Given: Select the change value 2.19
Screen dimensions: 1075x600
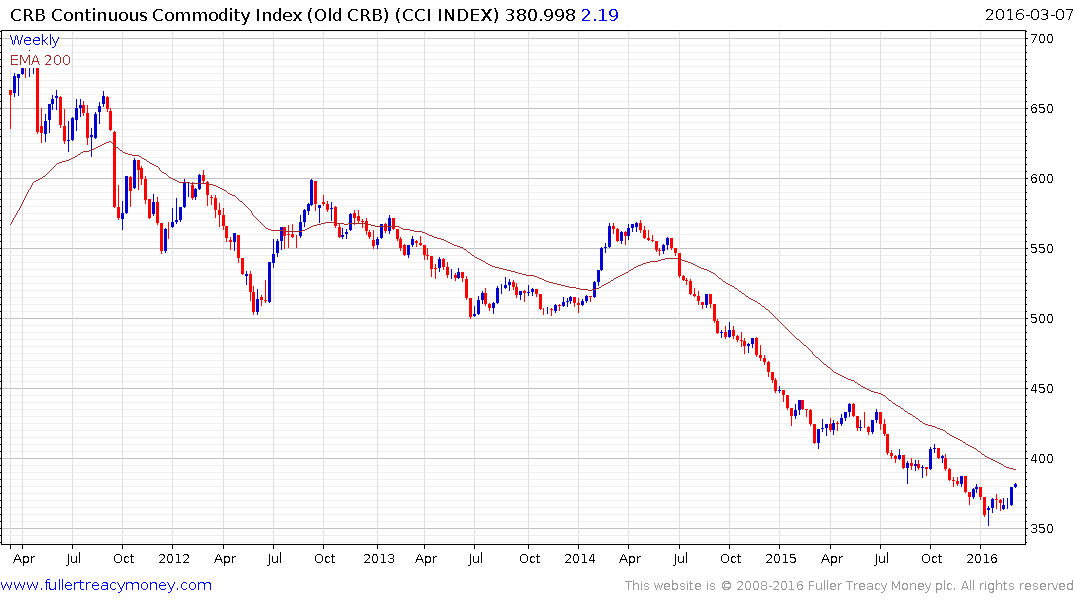Looking at the screenshot, I should point(599,15).
